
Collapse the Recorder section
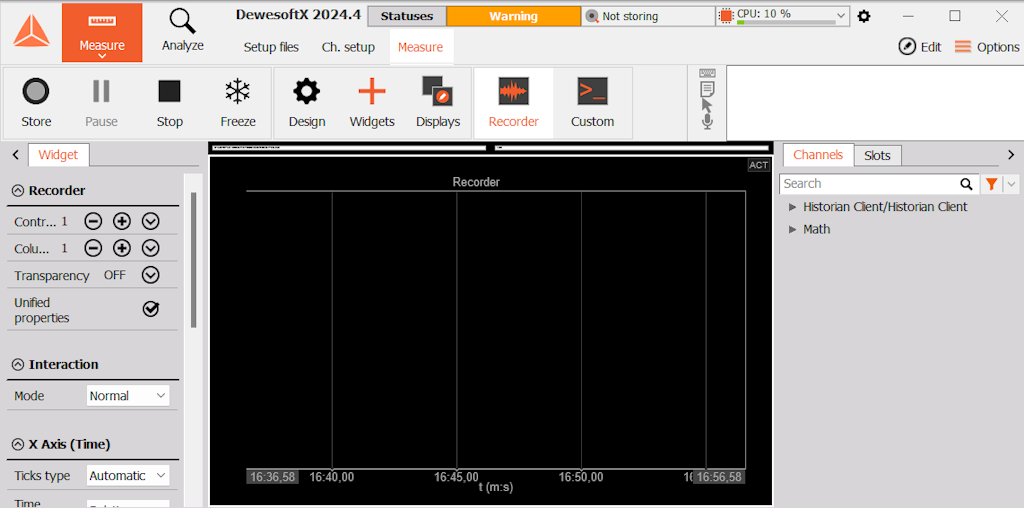[x=18, y=191]
